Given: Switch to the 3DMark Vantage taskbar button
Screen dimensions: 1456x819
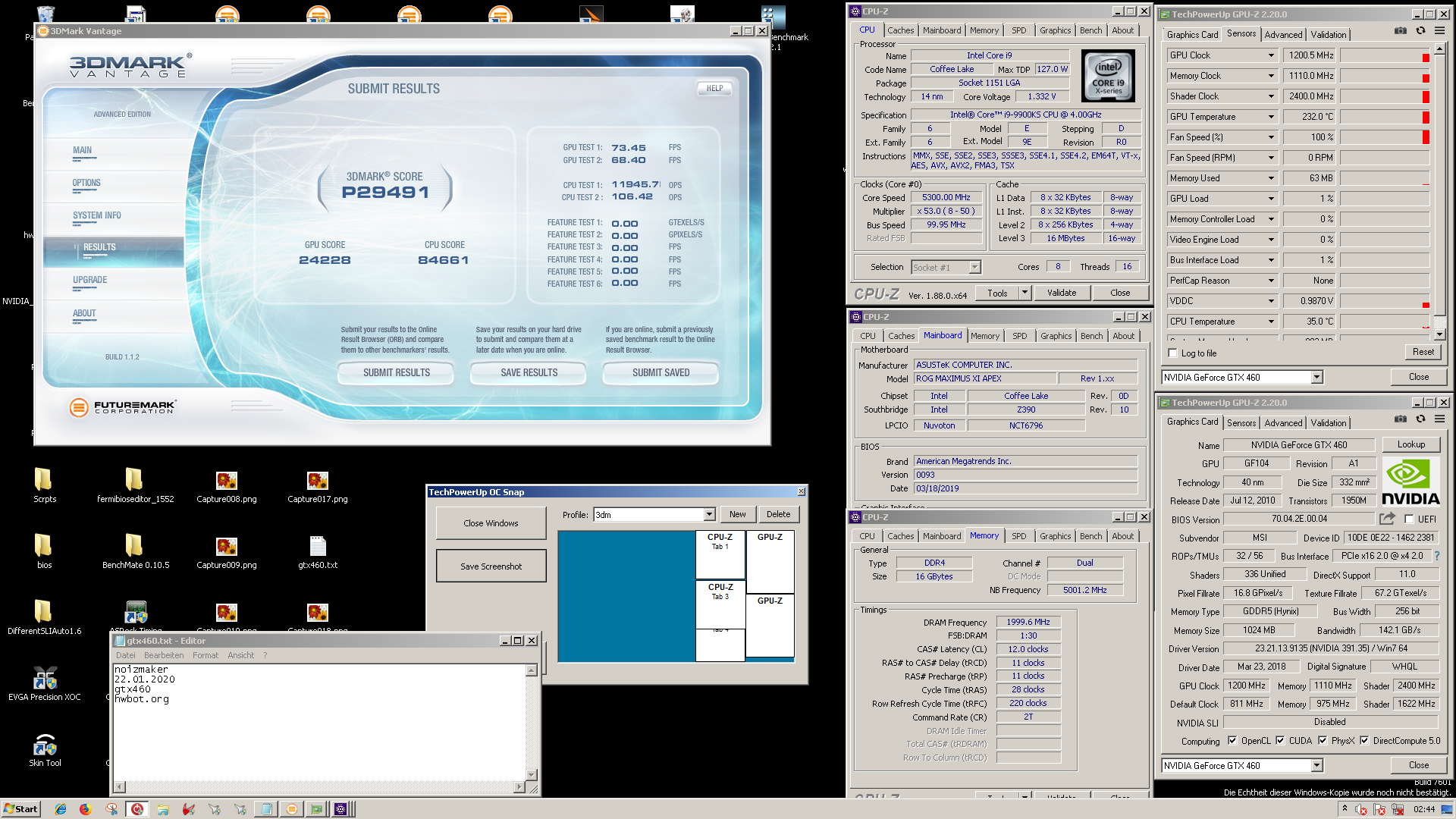Looking at the screenshot, I should tap(291, 809).
